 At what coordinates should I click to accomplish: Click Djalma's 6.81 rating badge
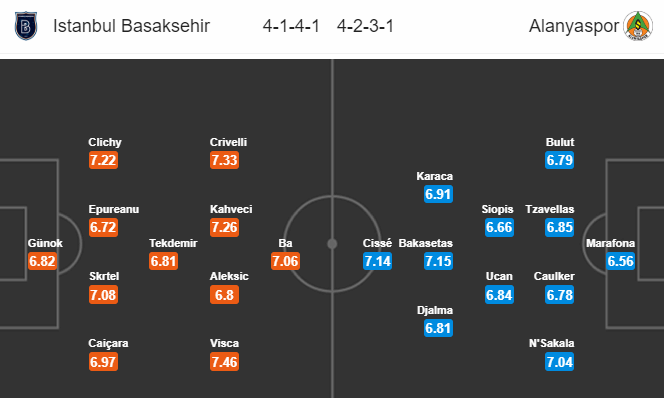[x=438, y=328]
